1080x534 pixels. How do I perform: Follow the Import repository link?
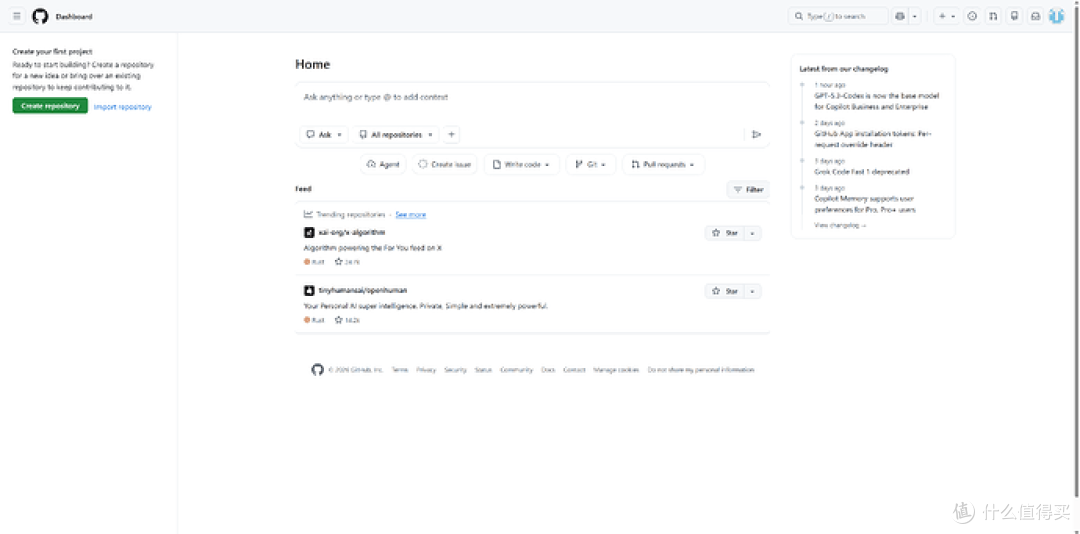click(123, 107)
